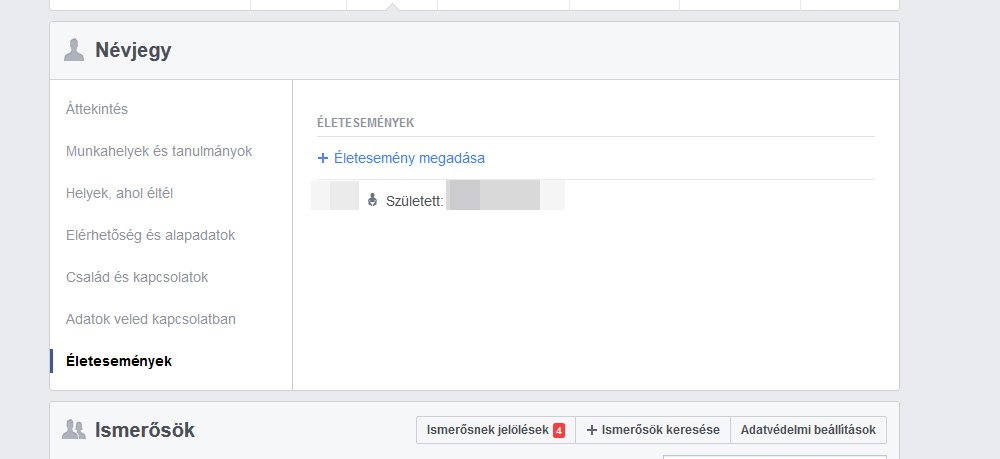The width and height of the screenshot is (1000, 459).
Task: Select Munkahelyek és tanulmányok in sidebar
Action: (x=159, y=151)
